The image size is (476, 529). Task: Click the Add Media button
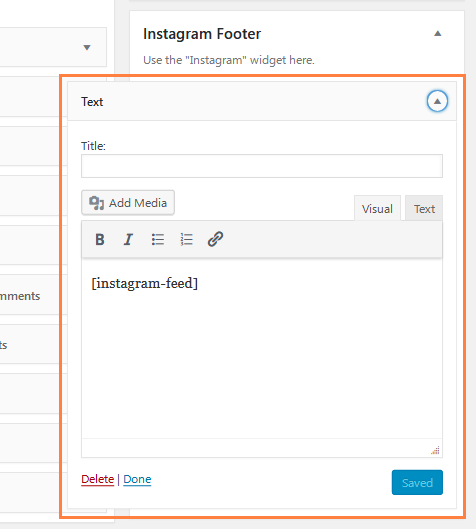click(x=128, y=203)
